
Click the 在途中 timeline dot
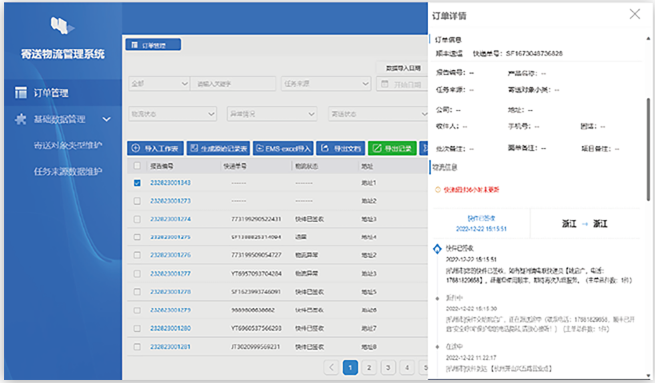(x=437, y=347)
